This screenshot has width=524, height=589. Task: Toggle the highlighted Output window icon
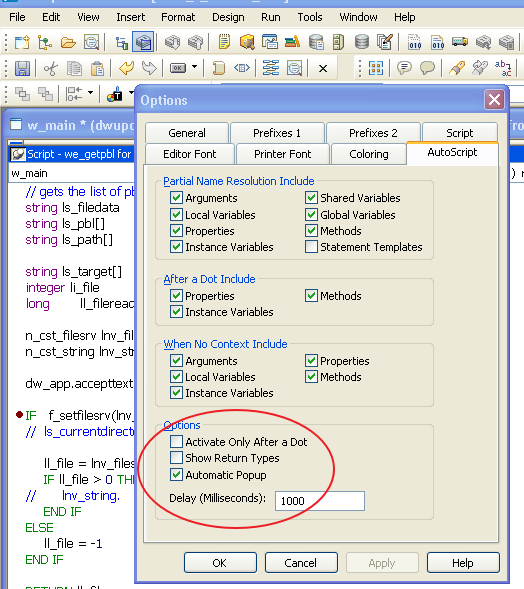tap(143, 42)
